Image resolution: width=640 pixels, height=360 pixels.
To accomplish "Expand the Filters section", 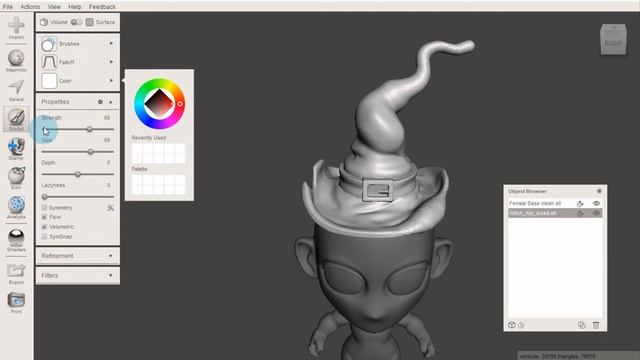I will click(78, 276).
